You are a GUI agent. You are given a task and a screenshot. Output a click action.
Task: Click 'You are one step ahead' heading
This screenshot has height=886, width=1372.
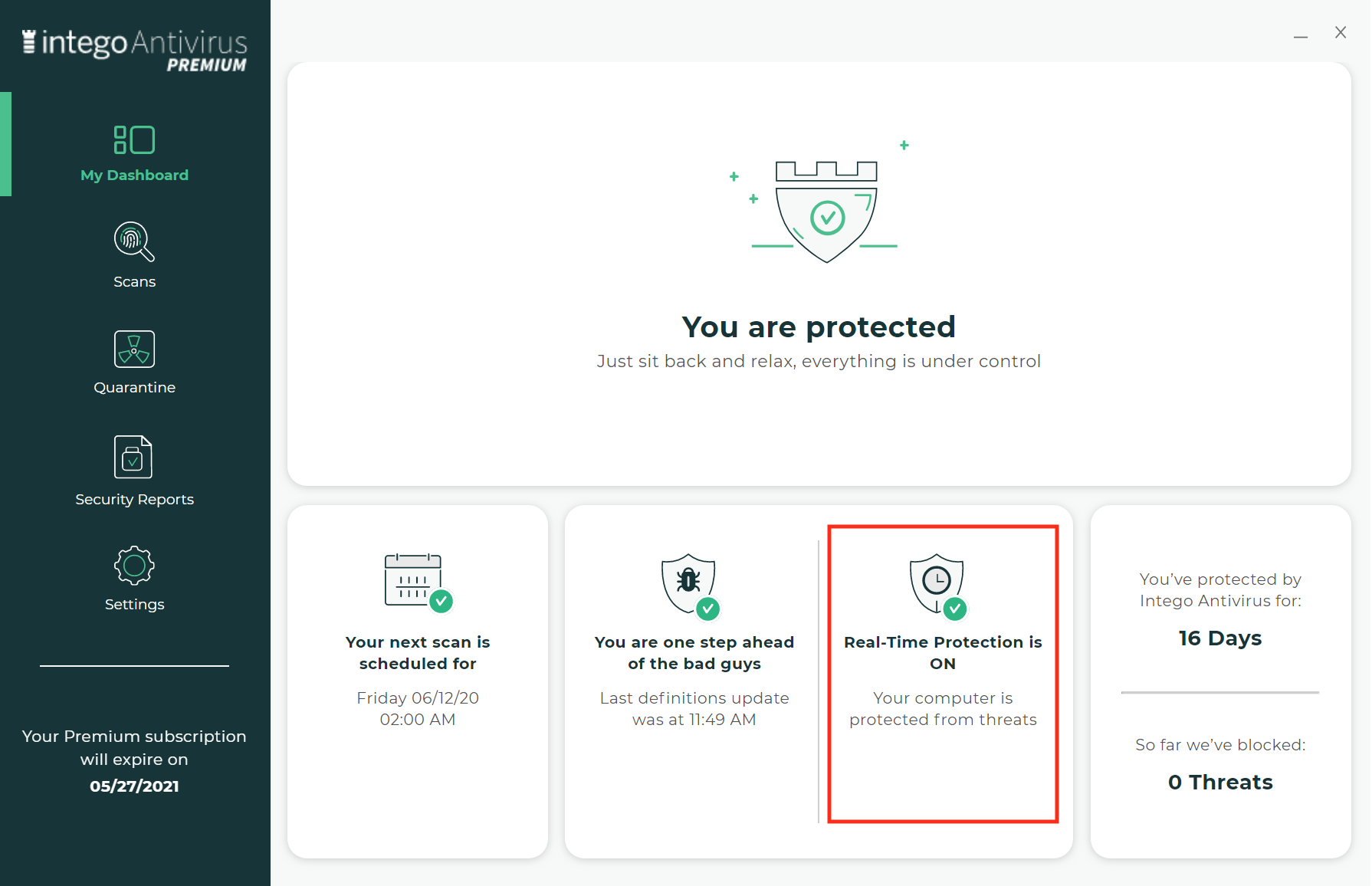click(694, 652)
